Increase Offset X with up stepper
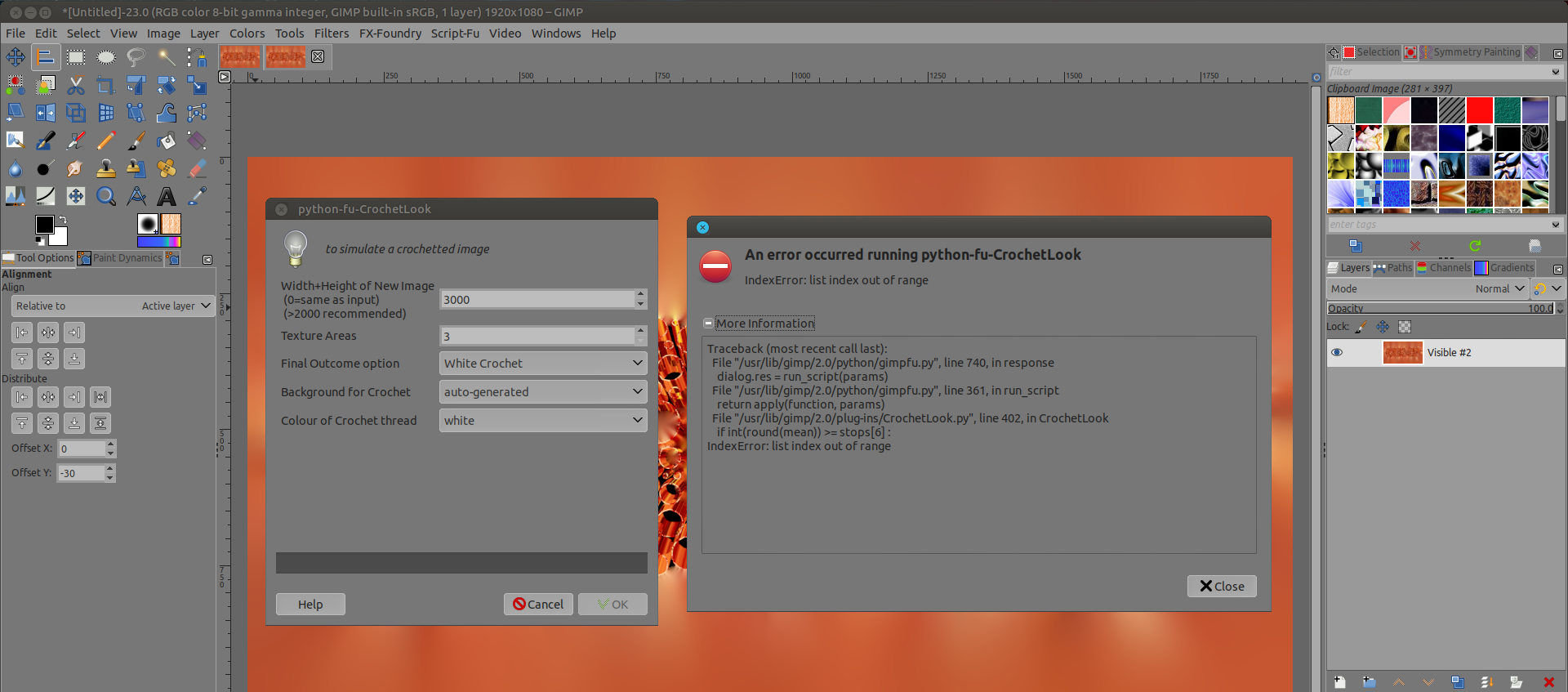 click(x=111, y=444)
